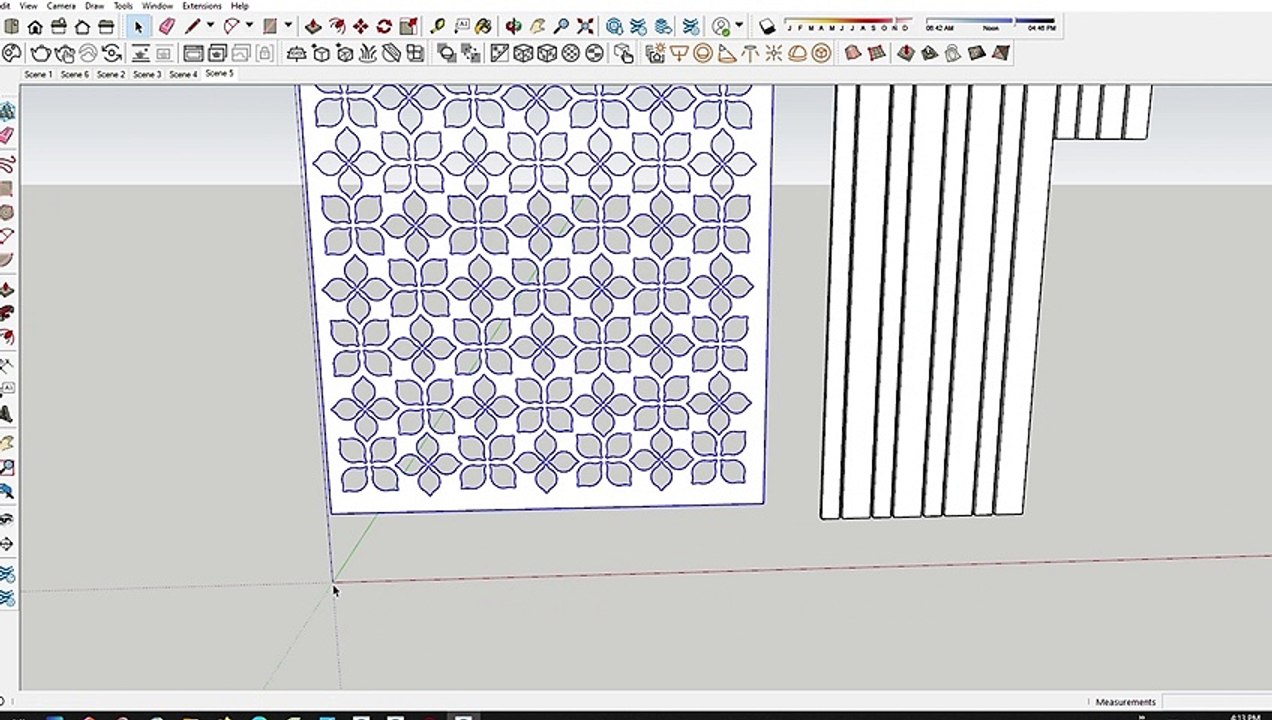Select the spotlight cone icon
This screenshot has height=720, width=1272.
pos(726,53)
